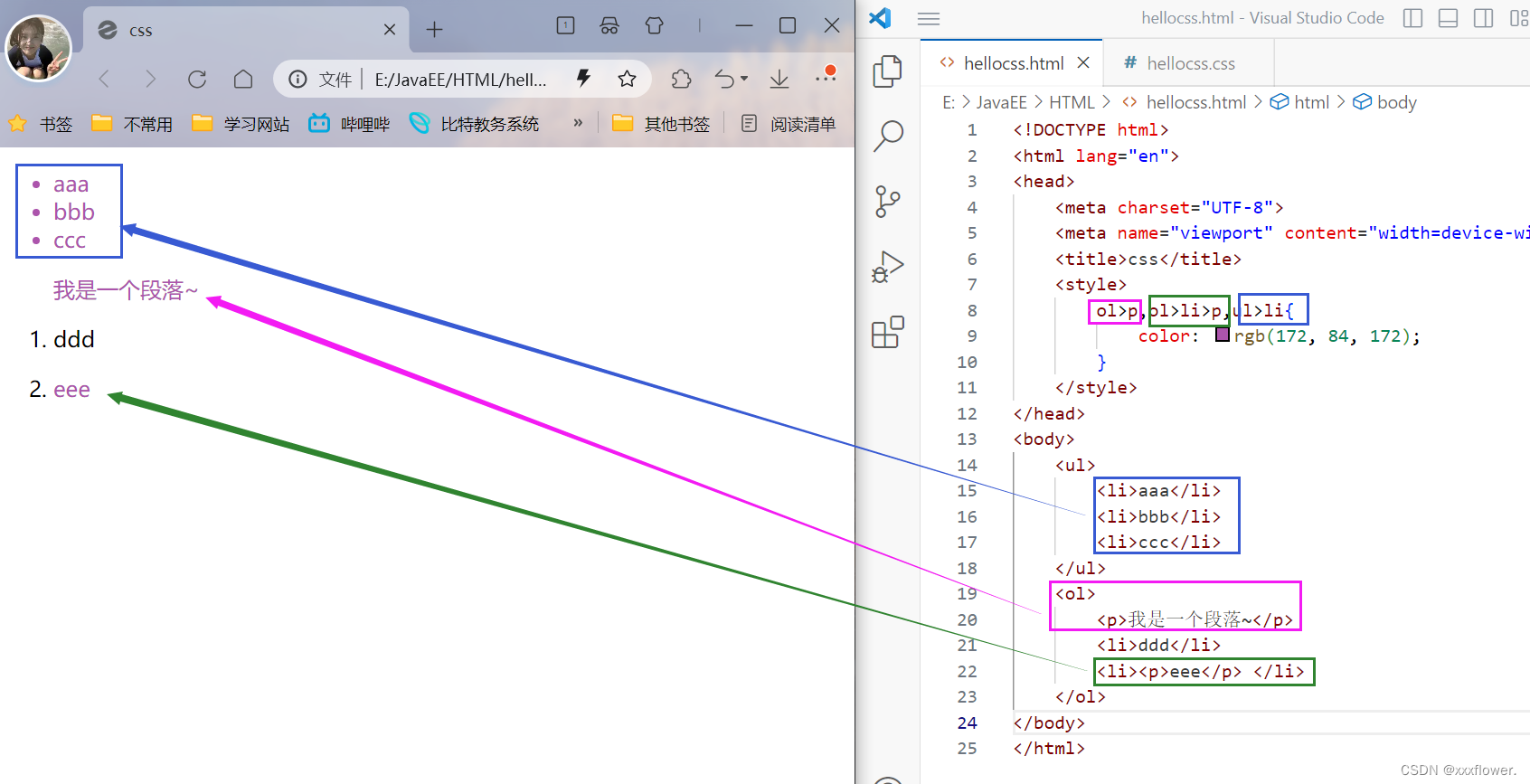Open the Extensions view in VS Code
The width and height of the screenshot is (1530, 784).
887,332
